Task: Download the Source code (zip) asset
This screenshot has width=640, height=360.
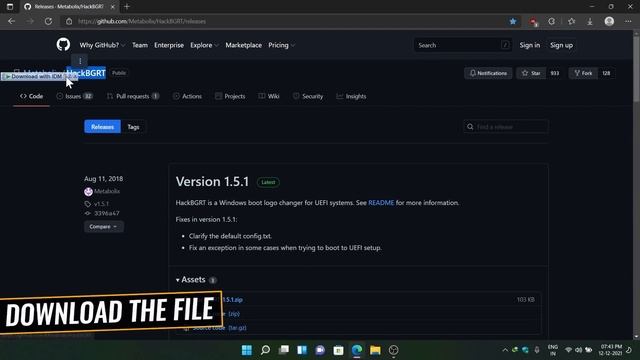Action: tap(234, 313)
